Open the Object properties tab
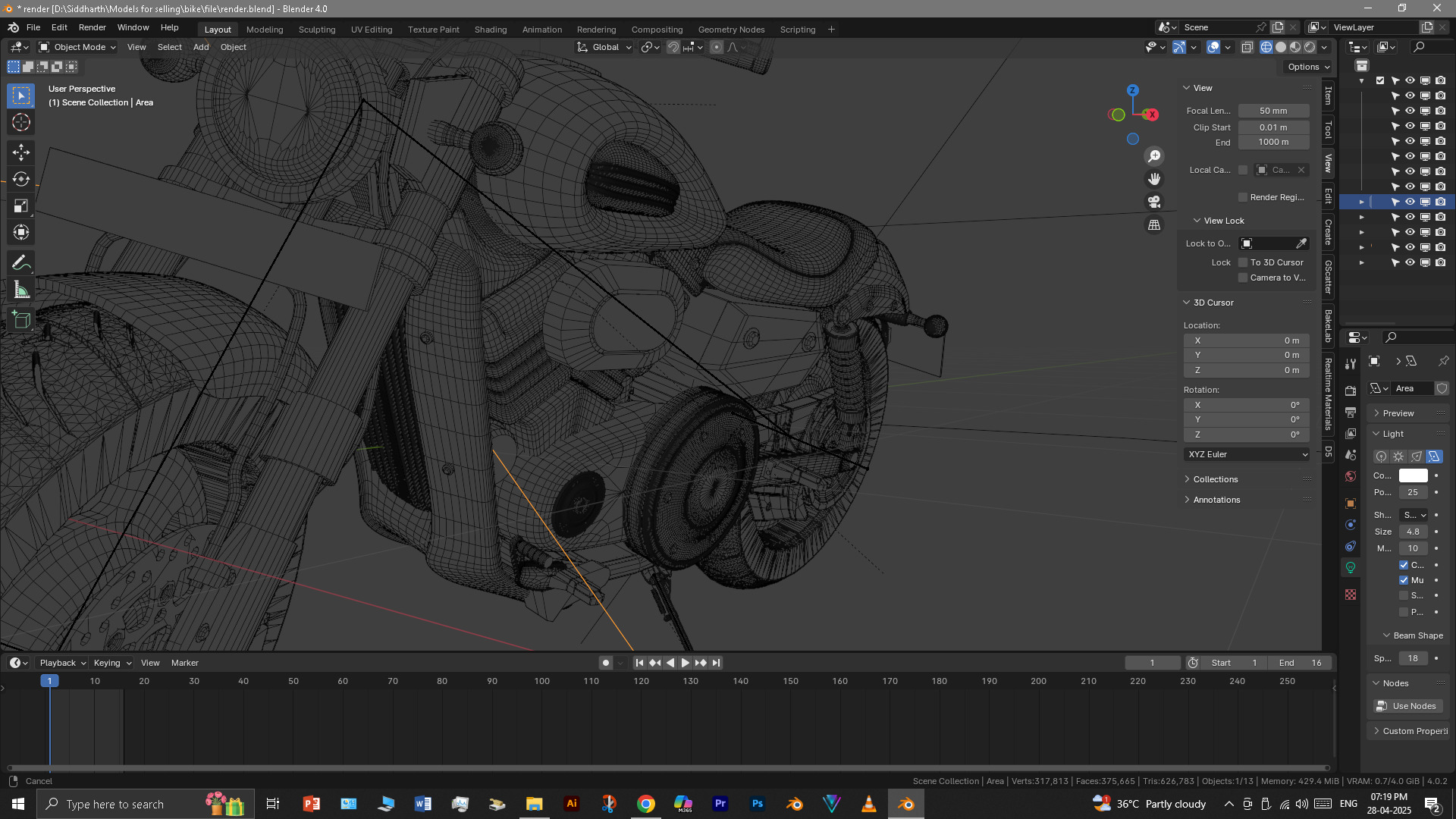This screenshot has height=819, width=1456. [x=1351, y=504]
